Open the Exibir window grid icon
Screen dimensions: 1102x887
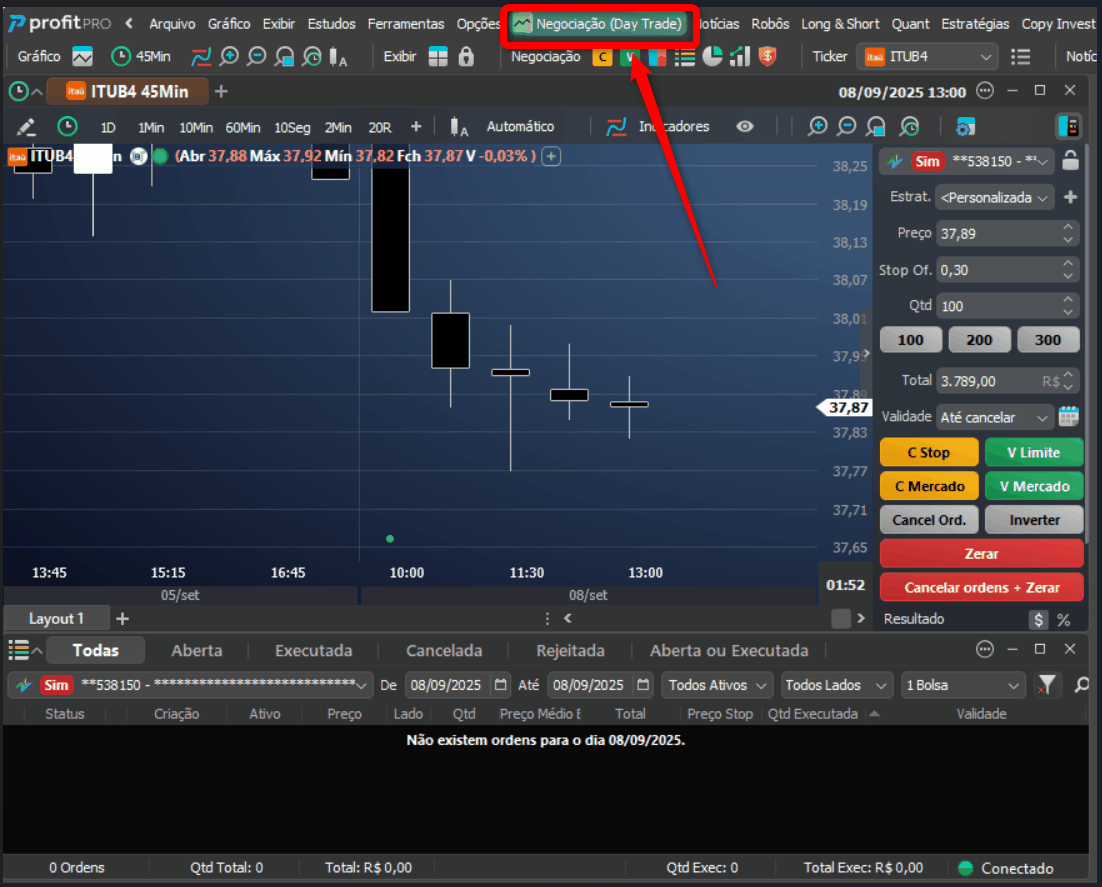coord(438,56)
